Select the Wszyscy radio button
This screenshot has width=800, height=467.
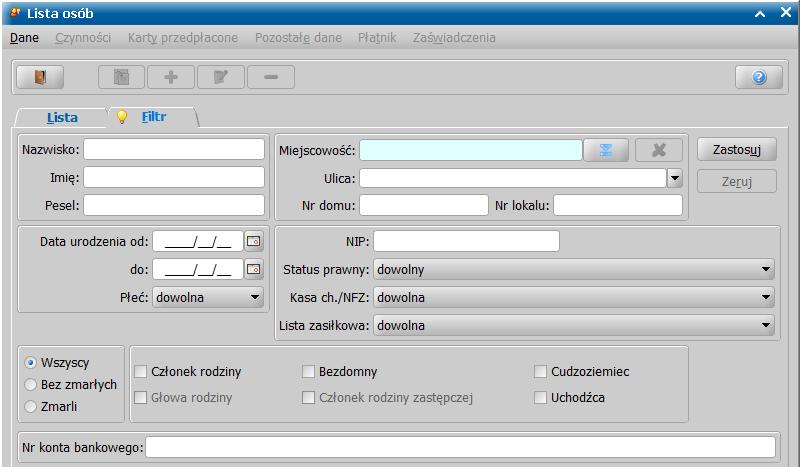pos(31,362)
